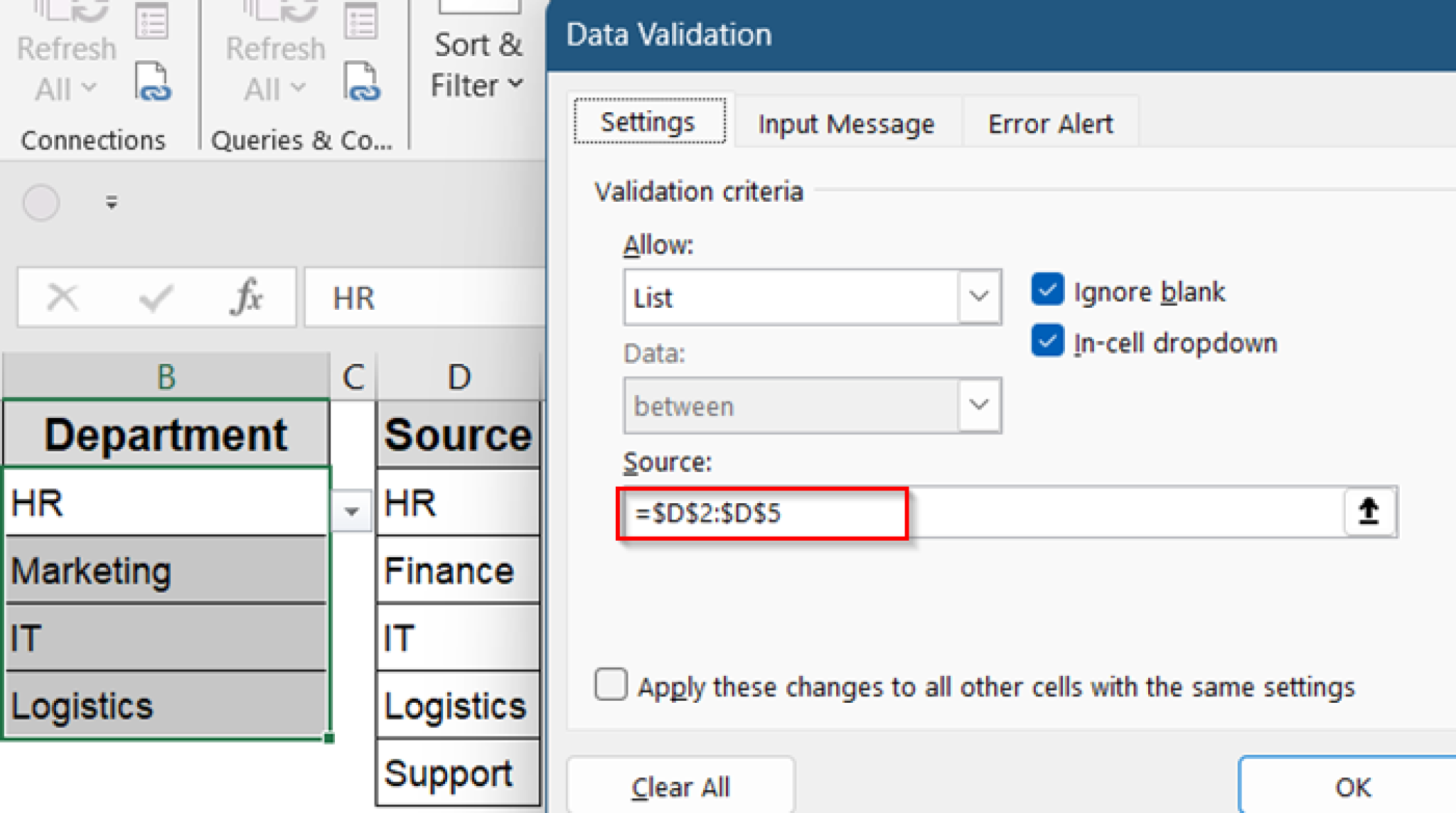Open the Data dropdown showing between

979,405
